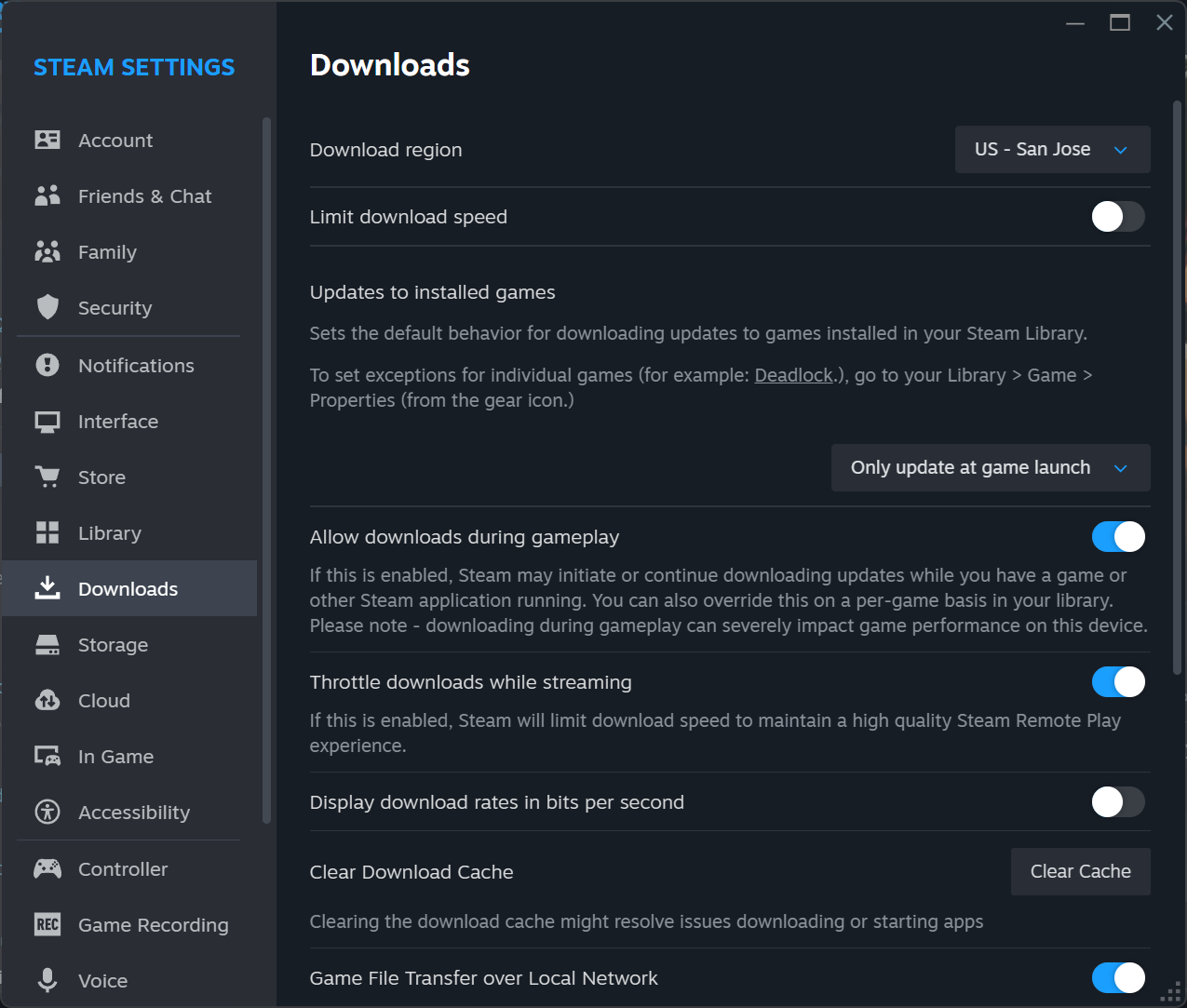Screen dimensions: 1187x1008
Task: Click the Clear Download Cache label
Action: click(x=411, y=872)
